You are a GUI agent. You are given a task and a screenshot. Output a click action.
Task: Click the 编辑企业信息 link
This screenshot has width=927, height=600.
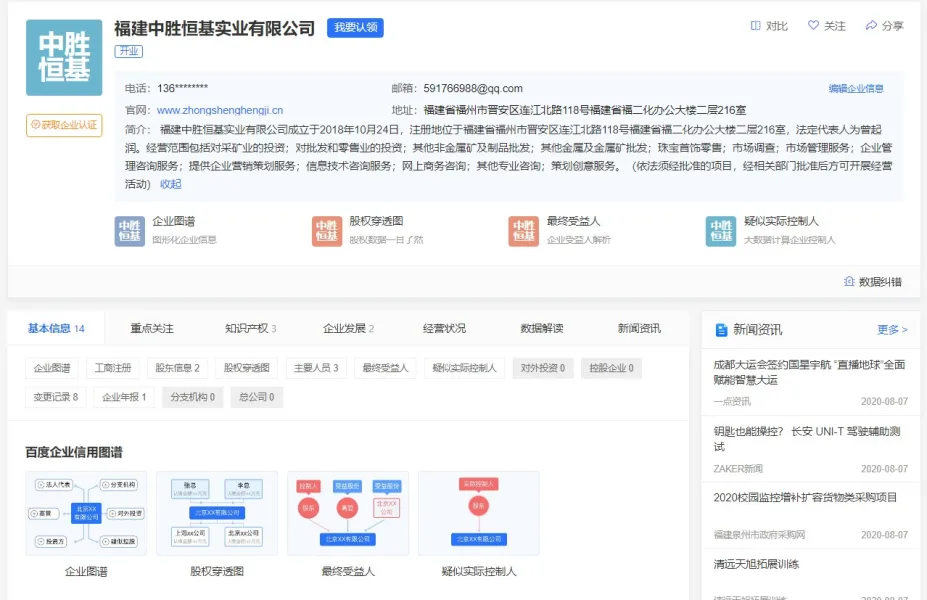[856, 88]
